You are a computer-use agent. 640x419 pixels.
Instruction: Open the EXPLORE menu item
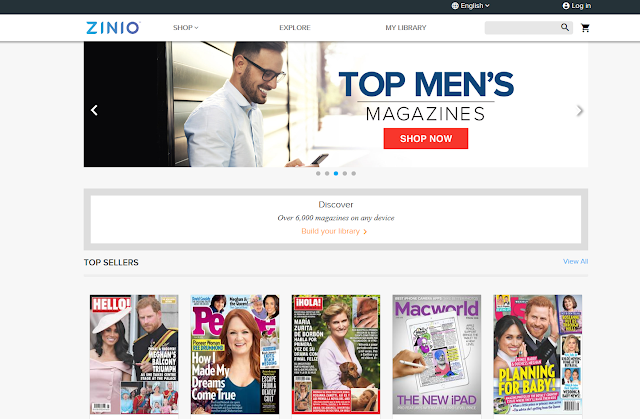point(295,28)
